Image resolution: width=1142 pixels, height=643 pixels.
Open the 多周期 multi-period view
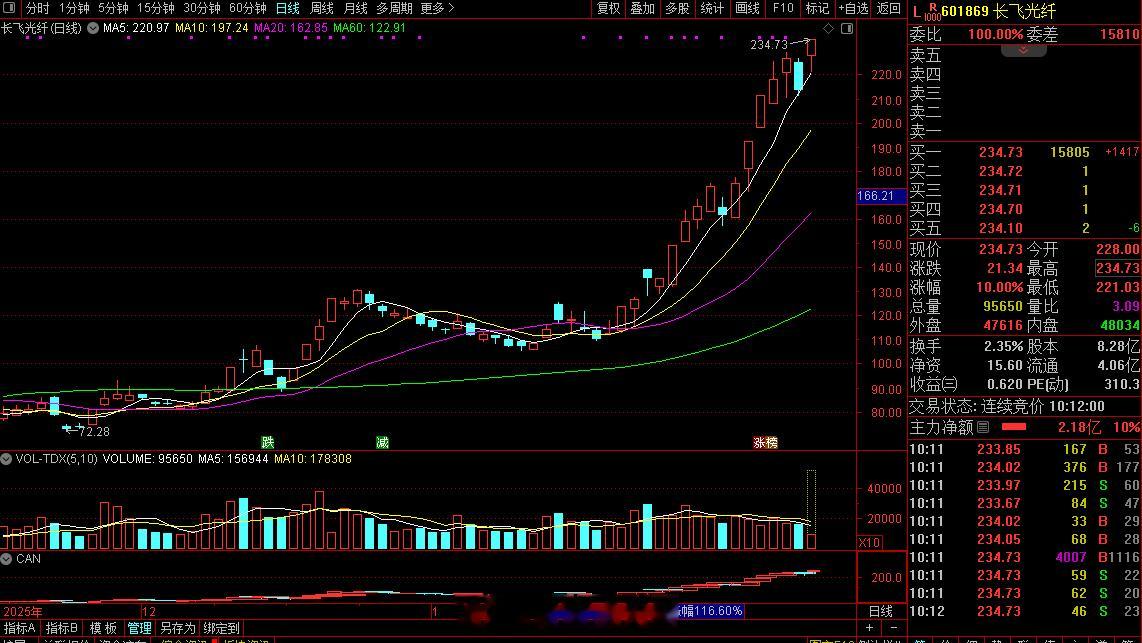(x=394, y=8)
